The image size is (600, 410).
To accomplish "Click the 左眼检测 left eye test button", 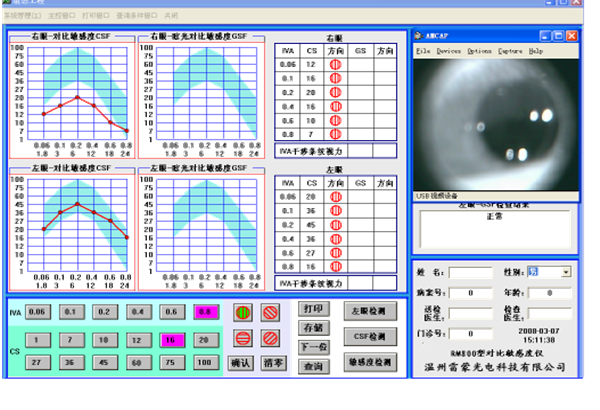I will point(370,311).
